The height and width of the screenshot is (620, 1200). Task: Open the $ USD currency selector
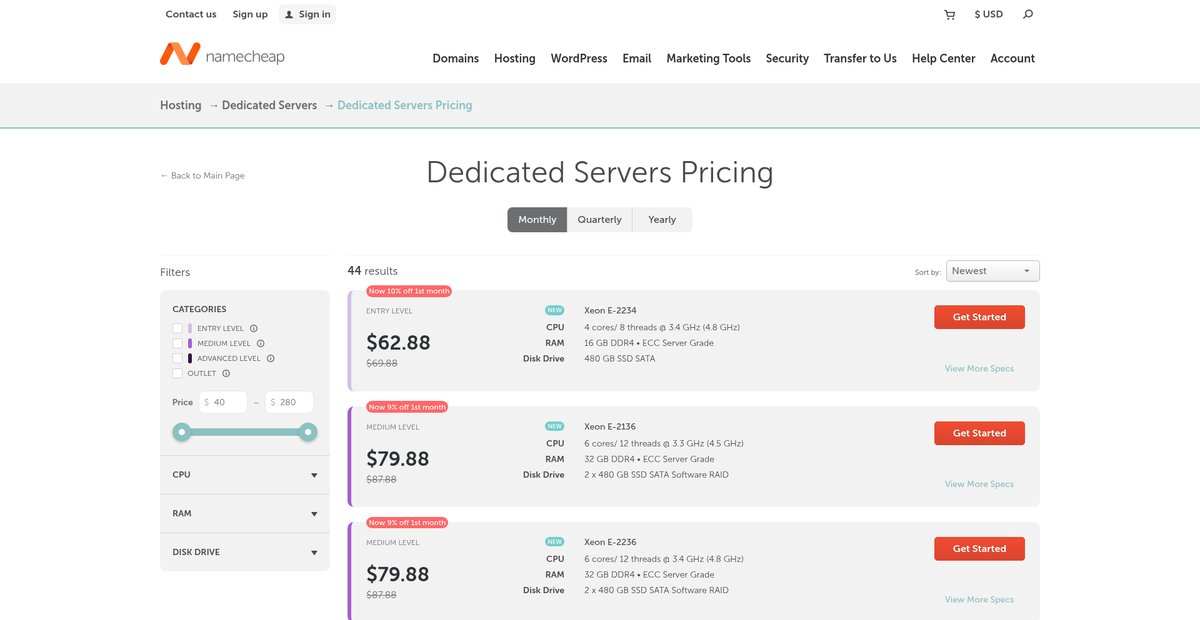coord(988,14)
